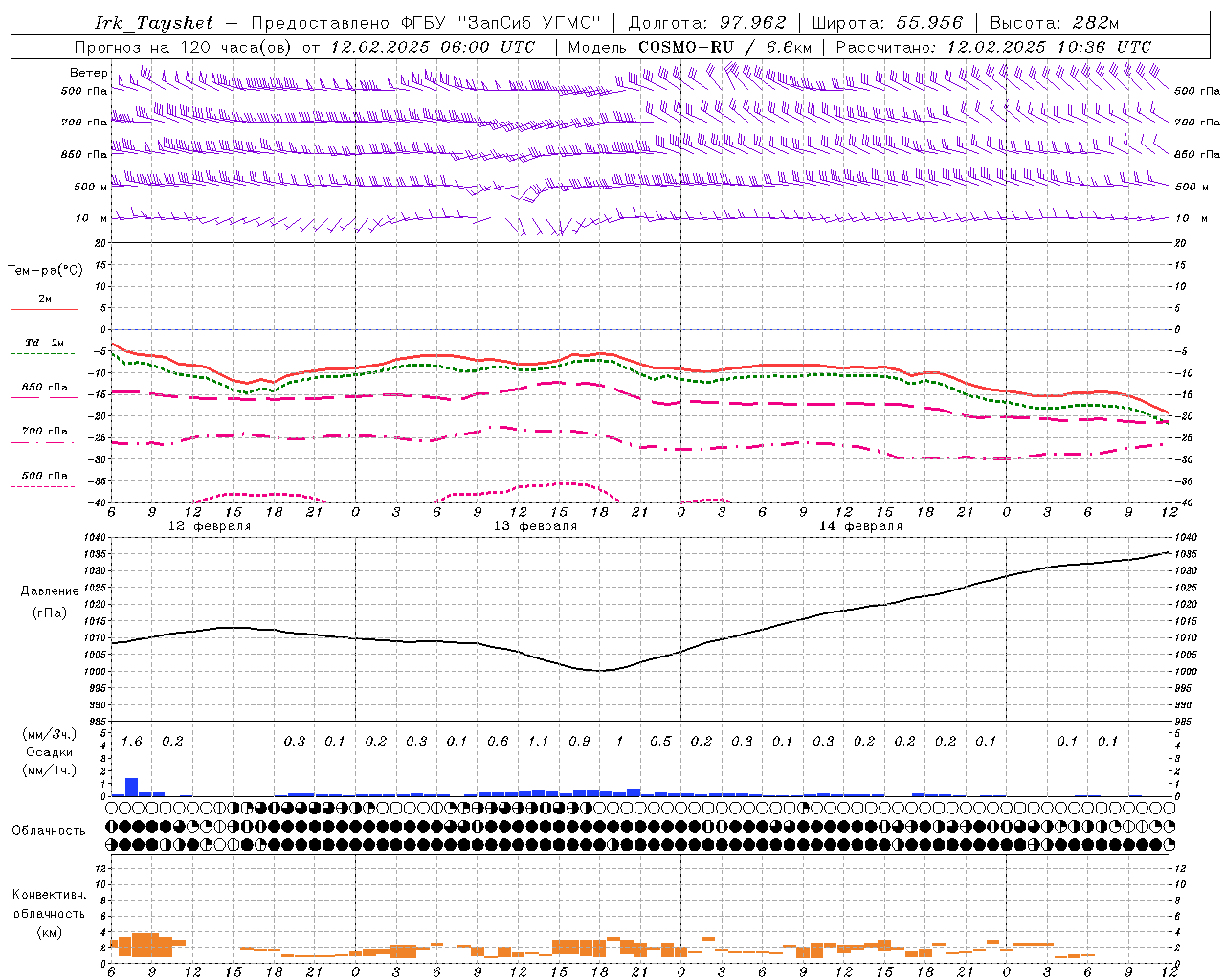Click the forecast length text Прогноз на 120 часа(ов)
The width and height of the screenshot is (1225, 980).
(x=184, y=47)
